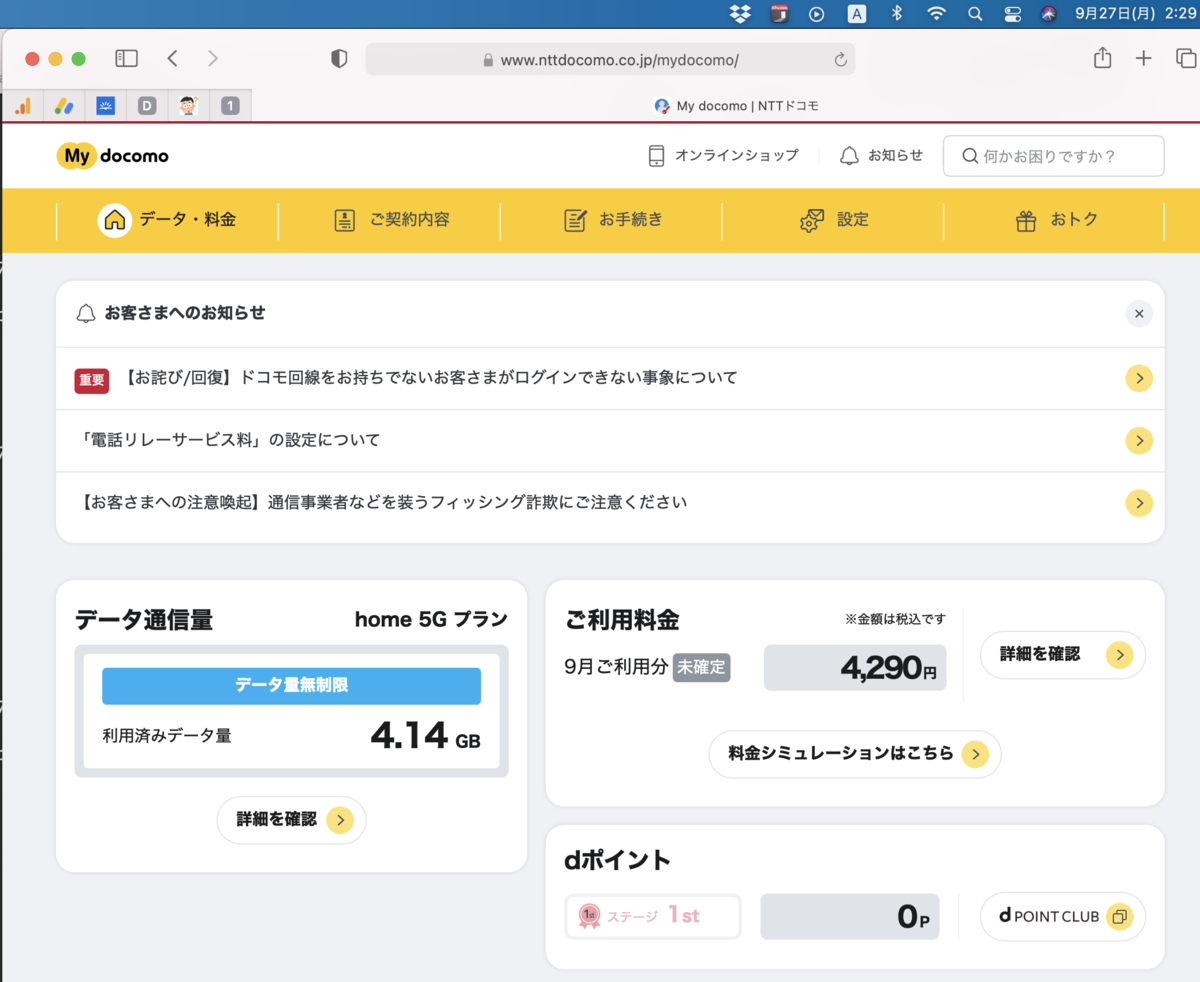Click arrow beside 電話リレーサービス料 notice

pyautogui.click(x=1139, y=440)
